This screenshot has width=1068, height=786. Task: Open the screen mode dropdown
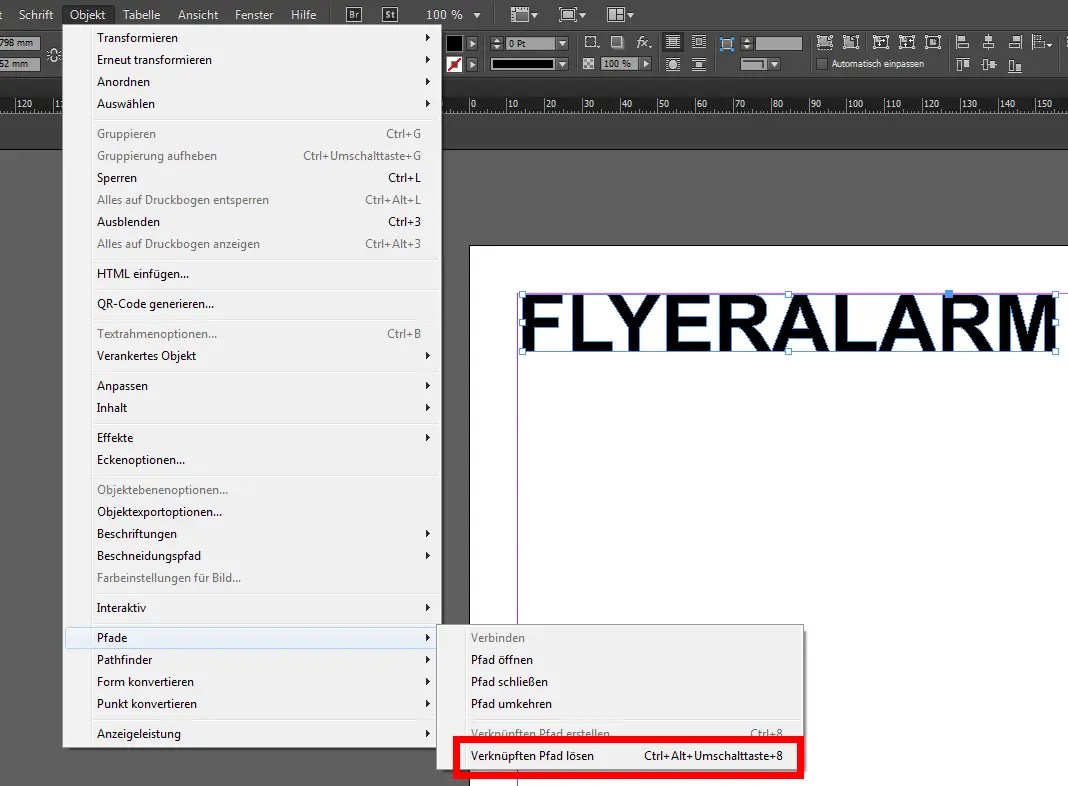(x=573, y=14)
